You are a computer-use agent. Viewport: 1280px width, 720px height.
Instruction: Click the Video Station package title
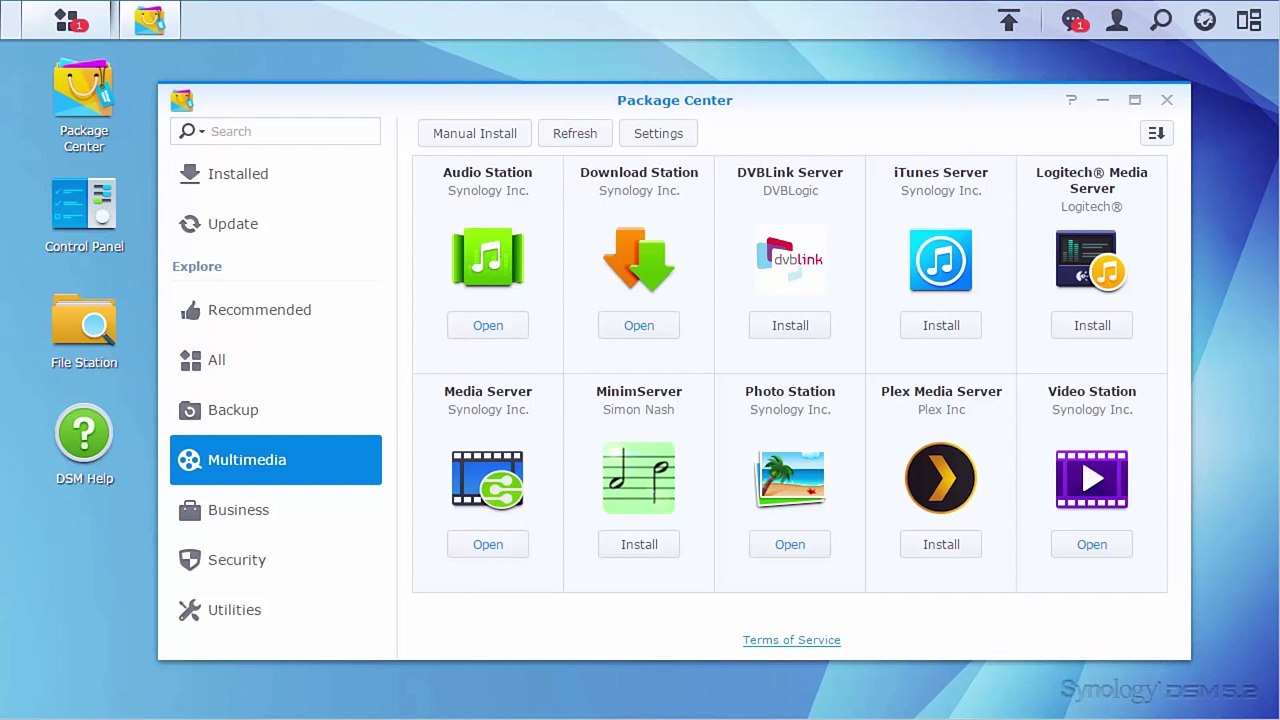[x=1092, y=391]
